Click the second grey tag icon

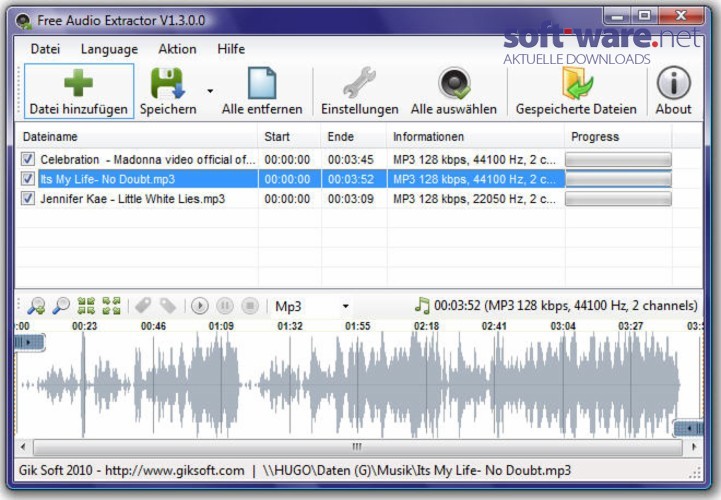(x=168, y=306)
